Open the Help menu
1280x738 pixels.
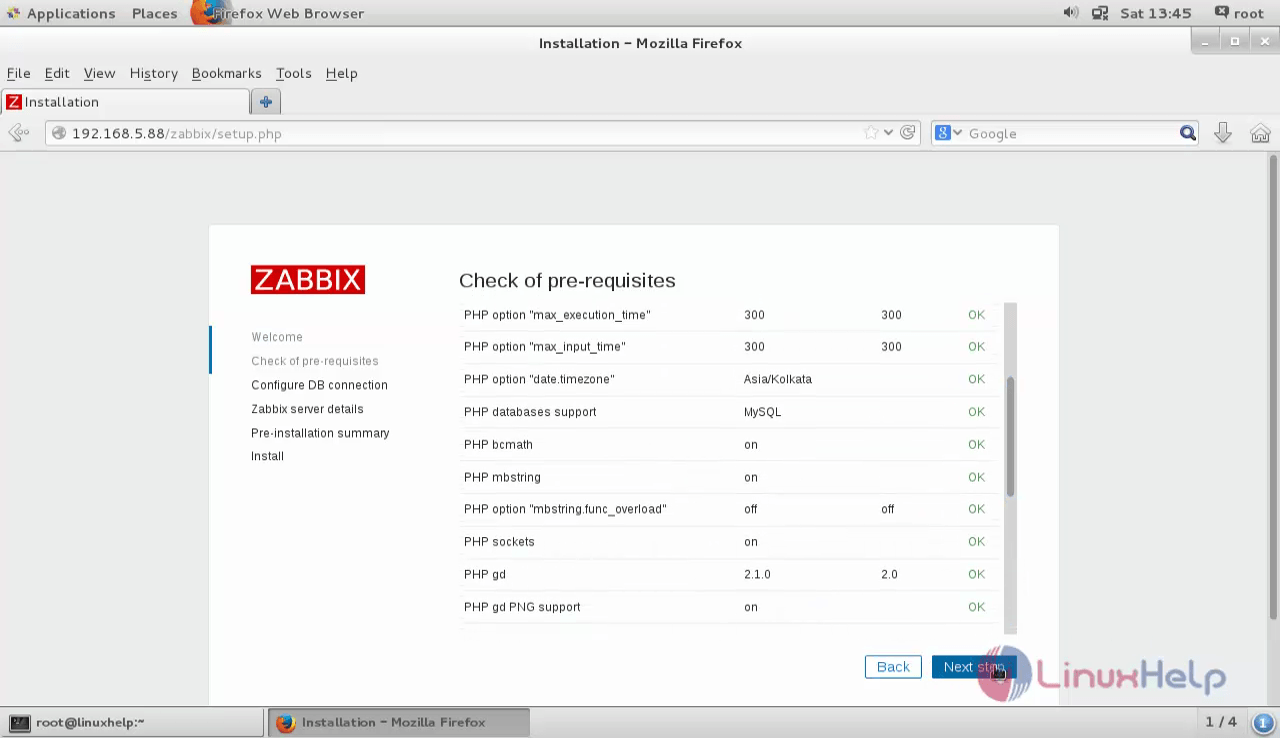point(341,73)
